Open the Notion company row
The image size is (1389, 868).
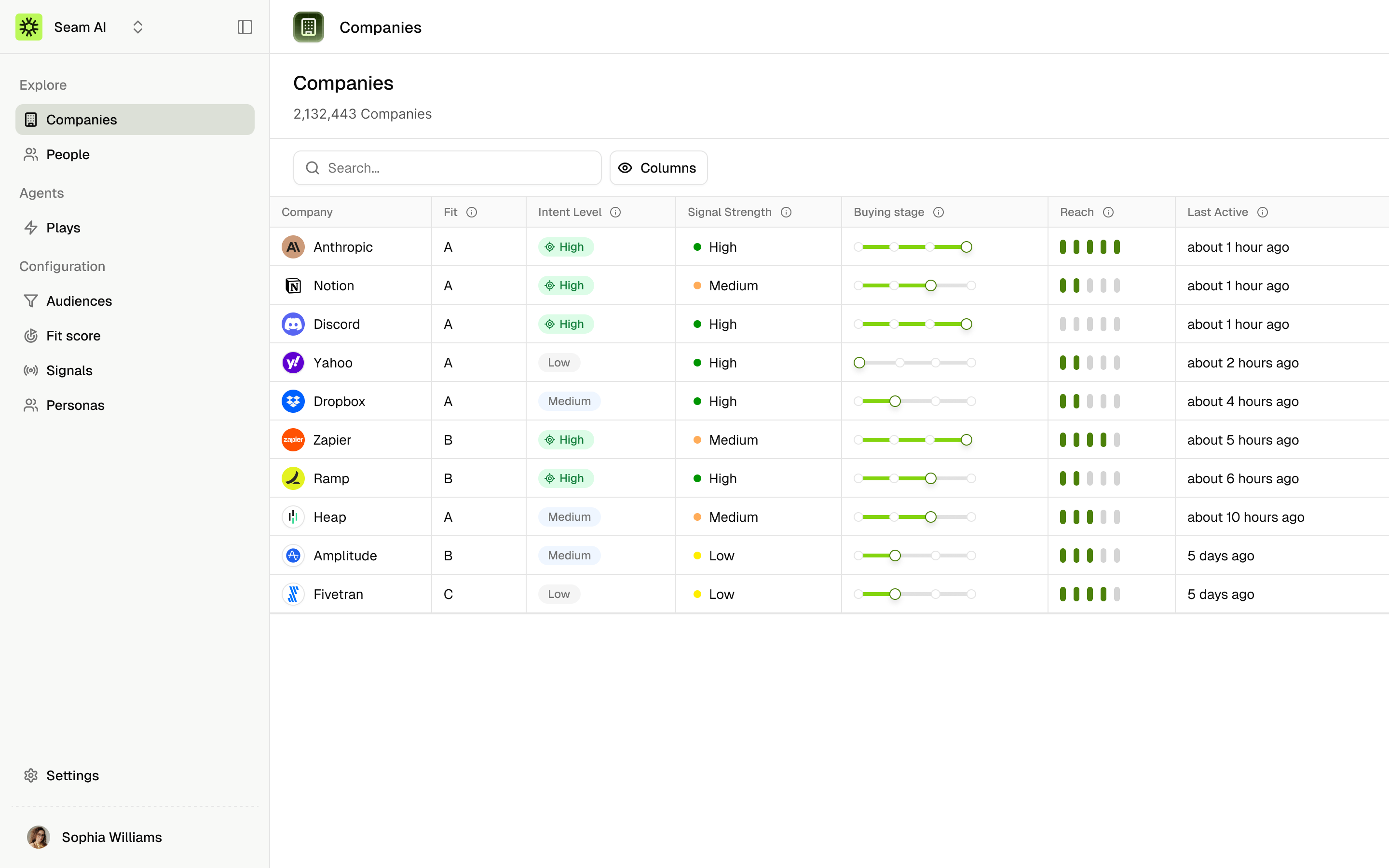pos(333,286)
